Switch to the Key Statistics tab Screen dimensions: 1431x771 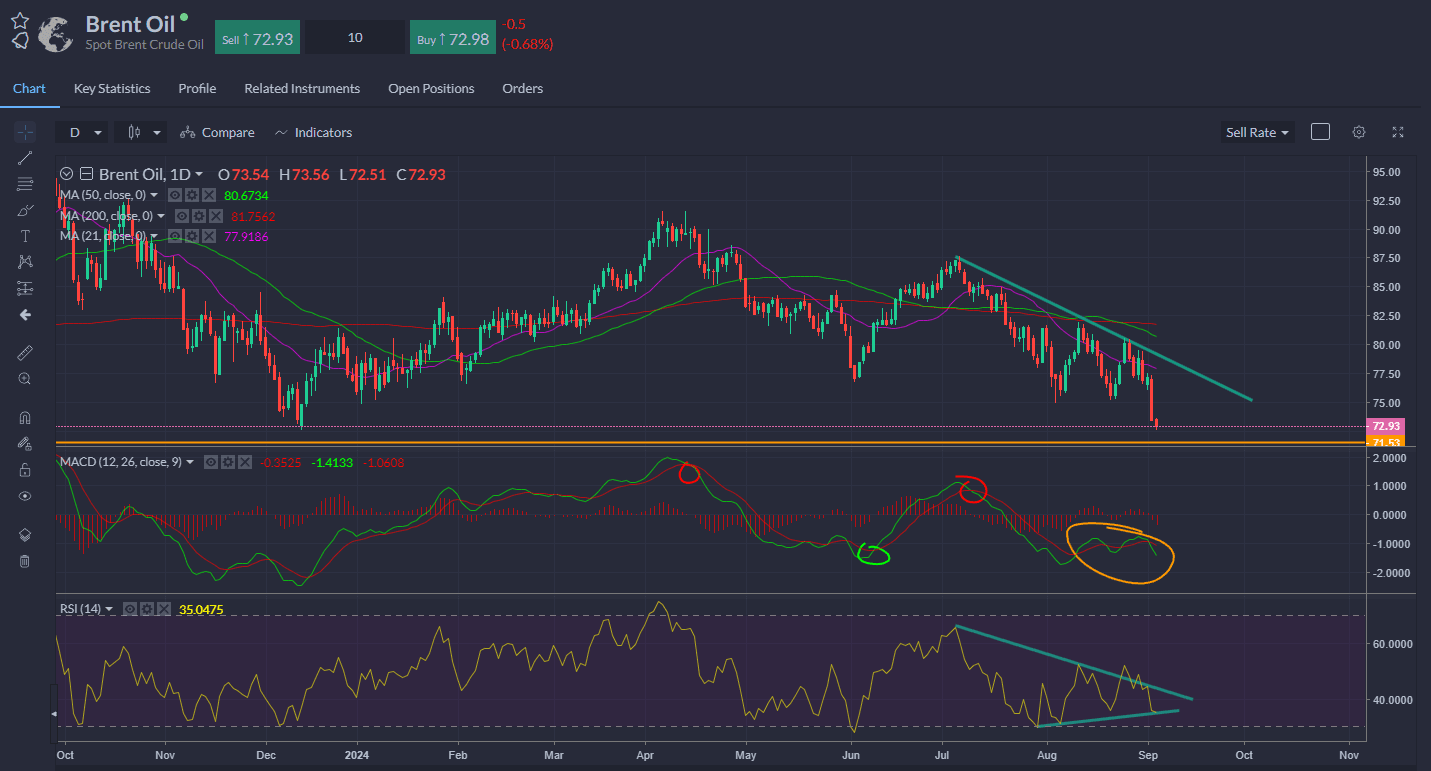click(112, 88)
